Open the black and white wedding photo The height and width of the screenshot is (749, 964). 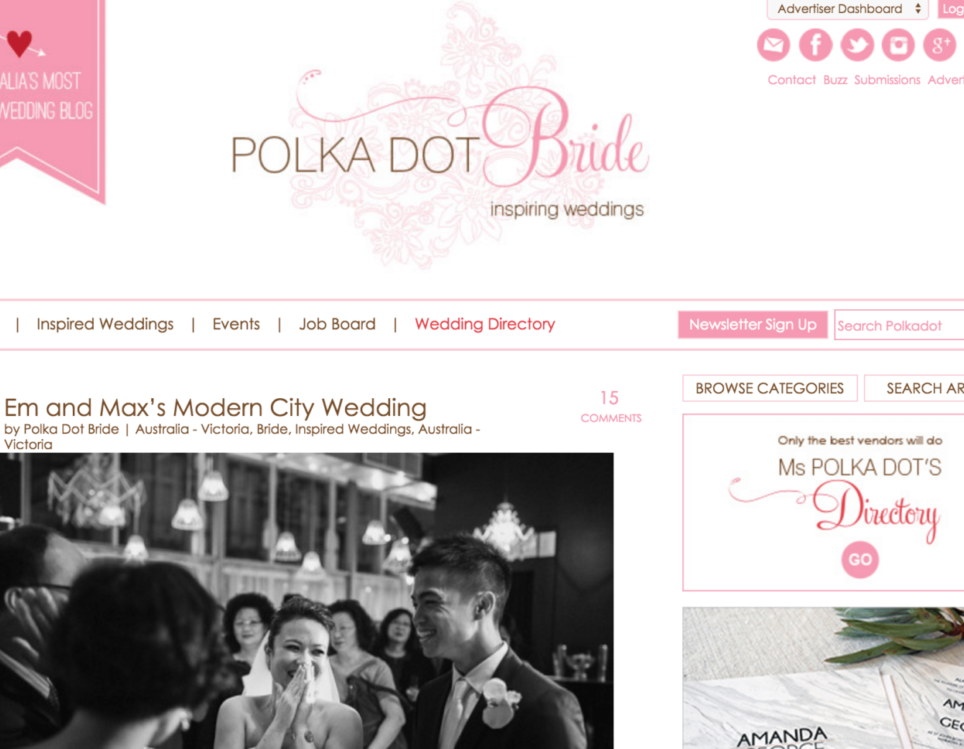click(x=307, y=601)
